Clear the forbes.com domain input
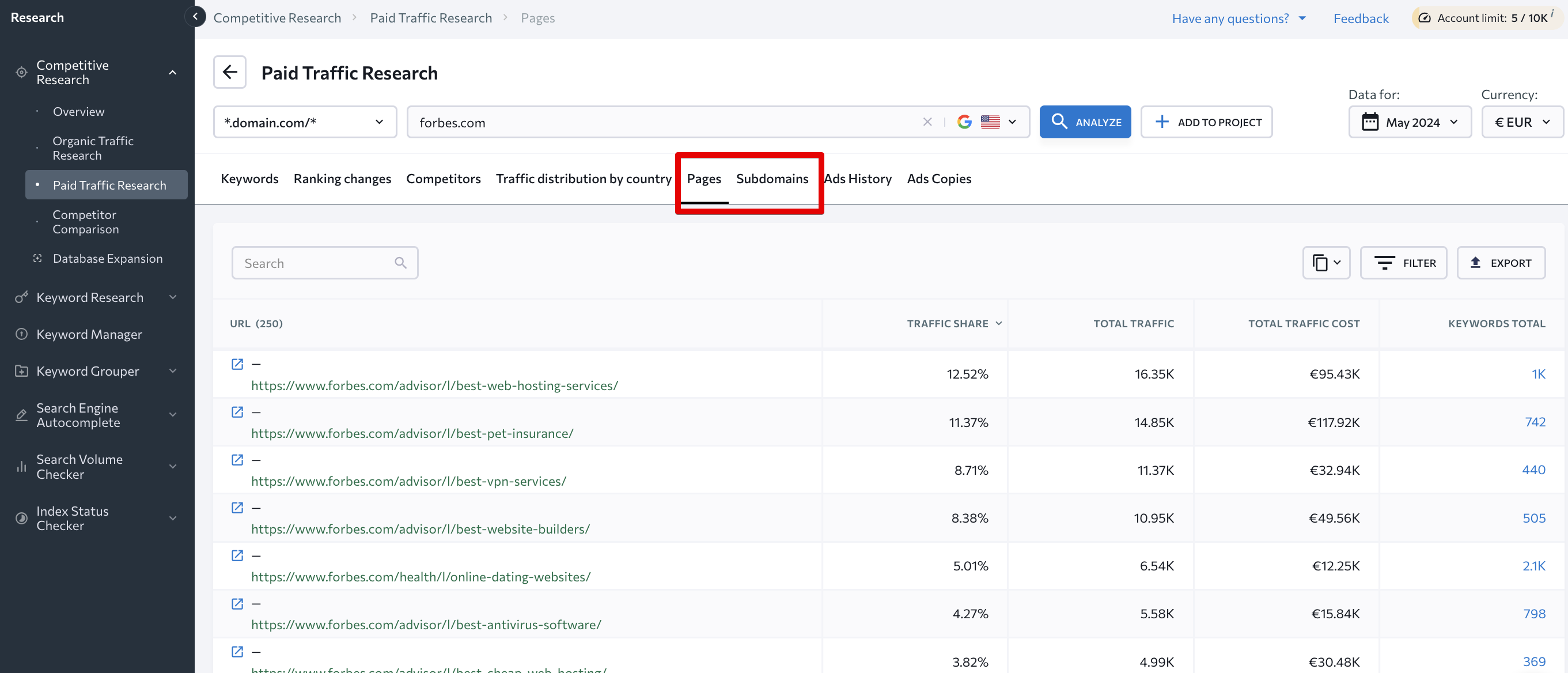This screenshot has width=1568, height=673. point(927,122)
